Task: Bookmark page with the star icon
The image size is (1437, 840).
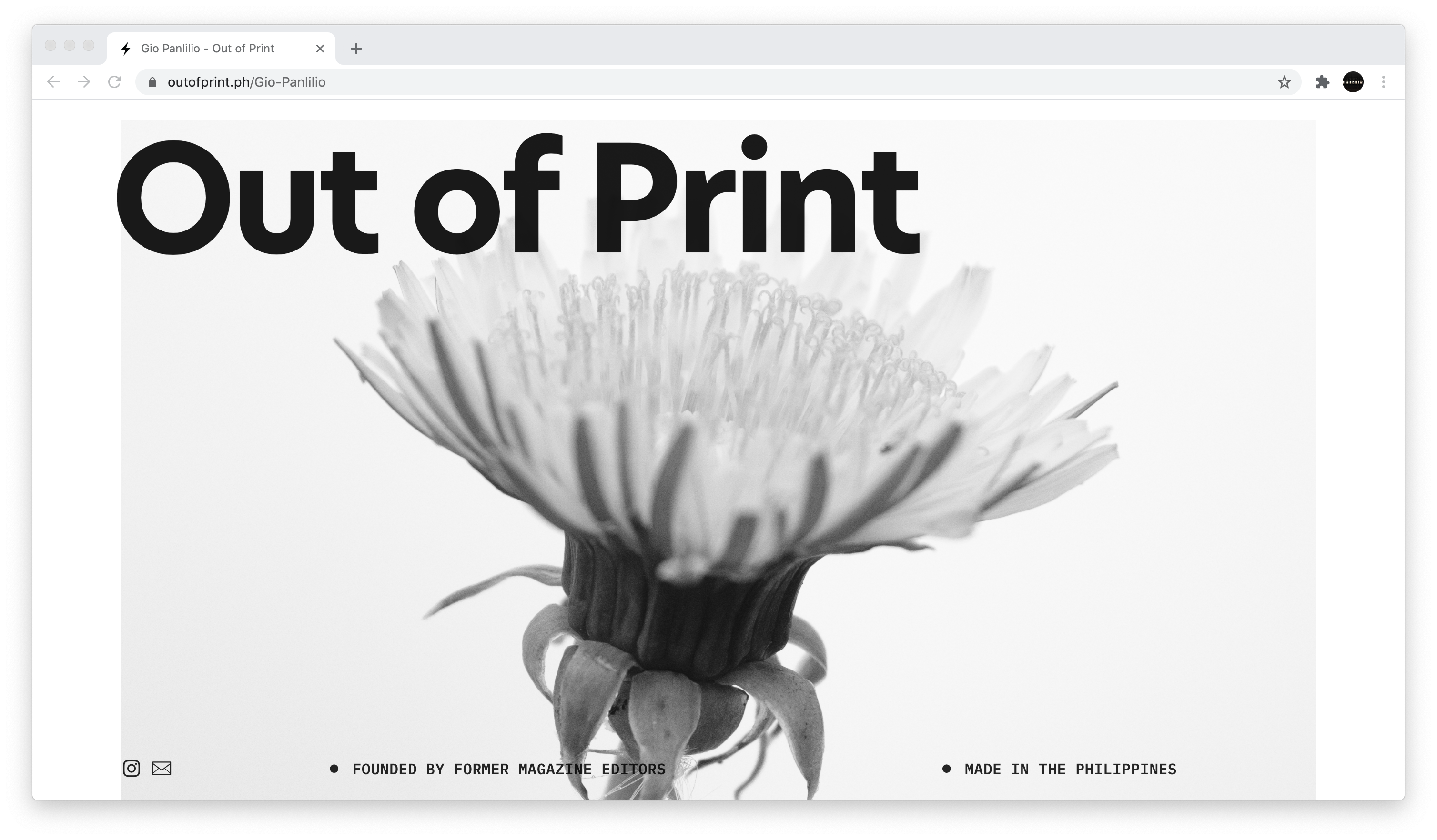Action: tap(1284, 82)
